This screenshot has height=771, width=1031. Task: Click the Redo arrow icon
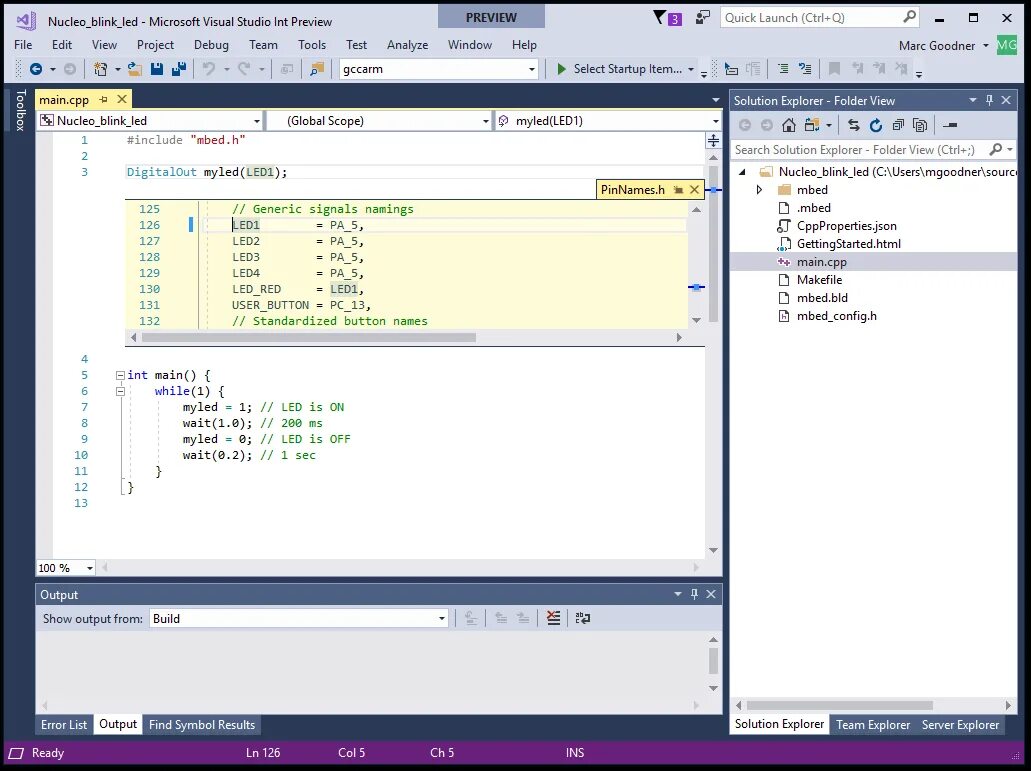click(244, 69)
